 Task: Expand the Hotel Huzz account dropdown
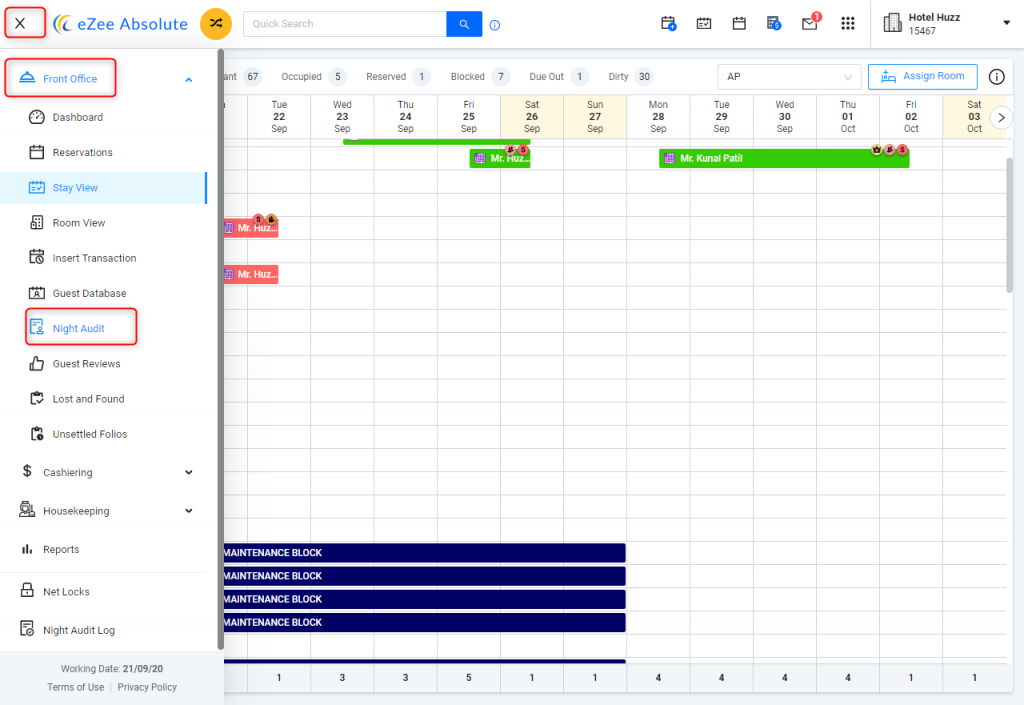(1006, 23)
